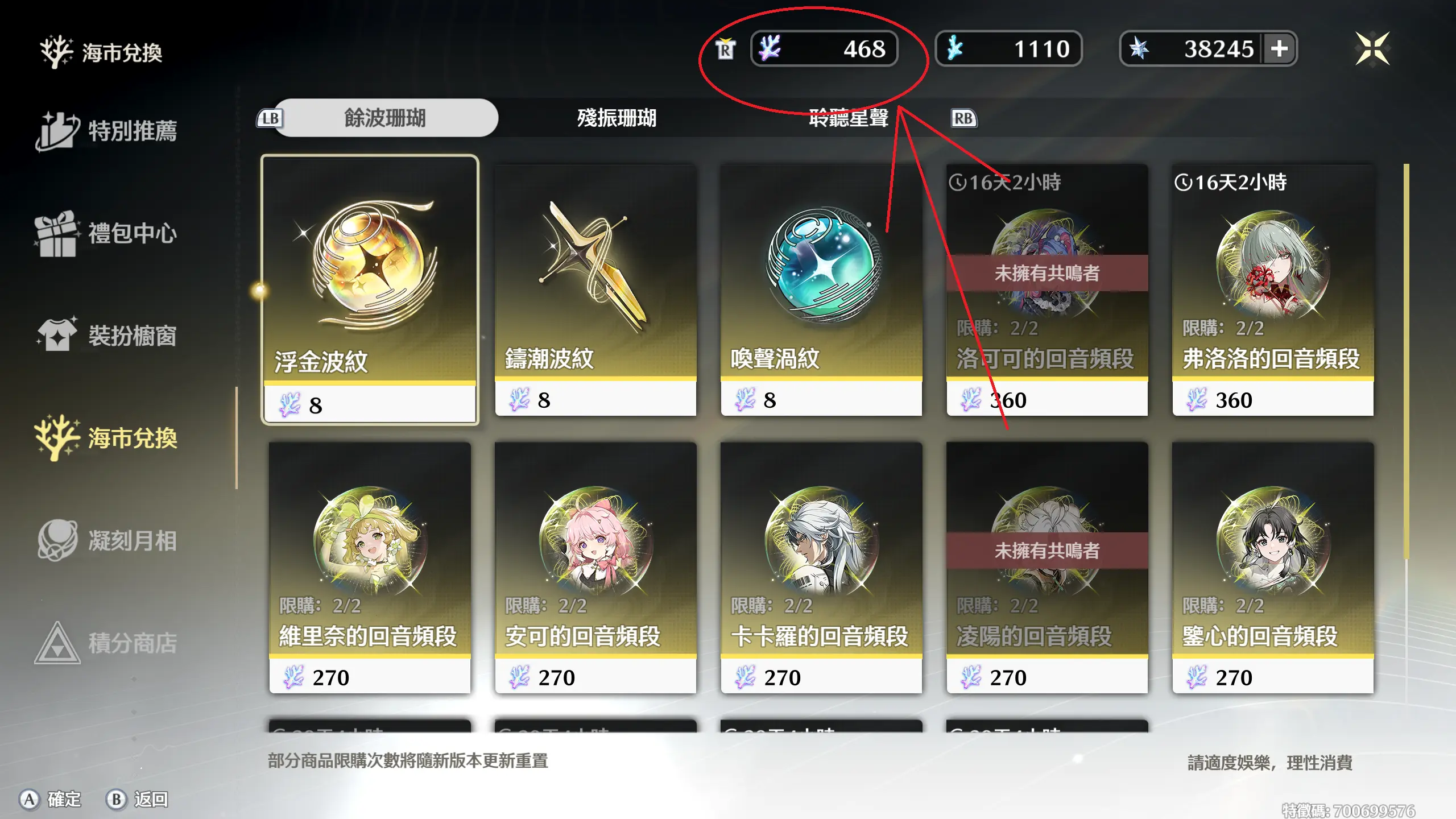Switch to the 殘振珊瑚 tab
1456x819 pixels.
tap(617, 118)
